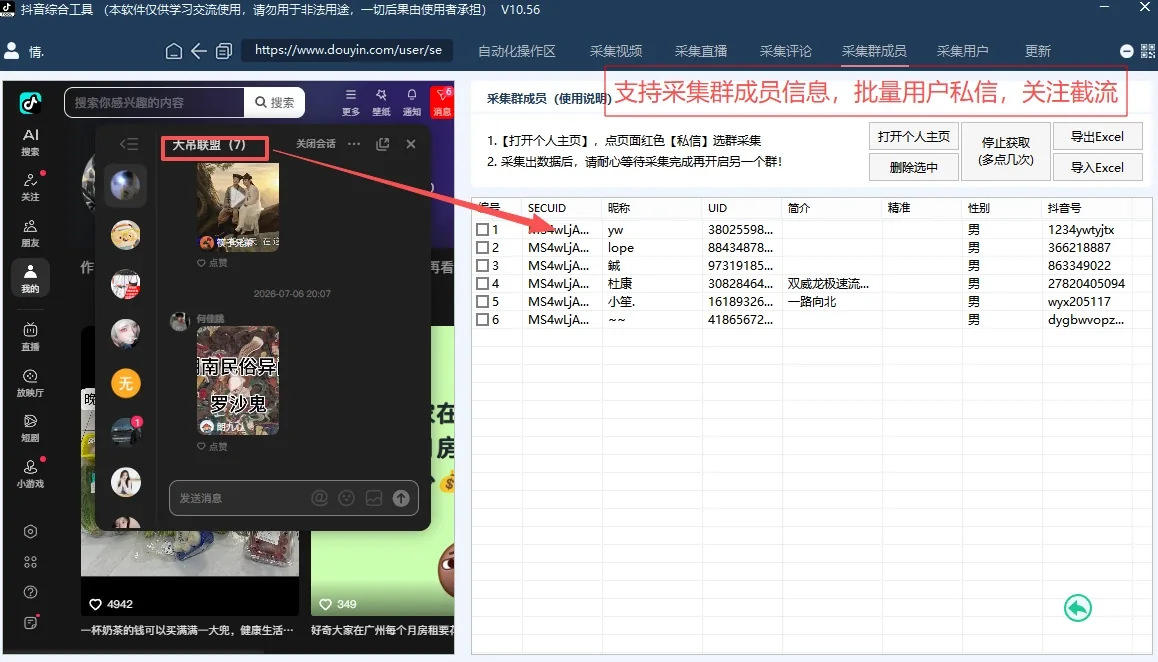
Task: Open the 更新 tab
Action: point(1038,51)
